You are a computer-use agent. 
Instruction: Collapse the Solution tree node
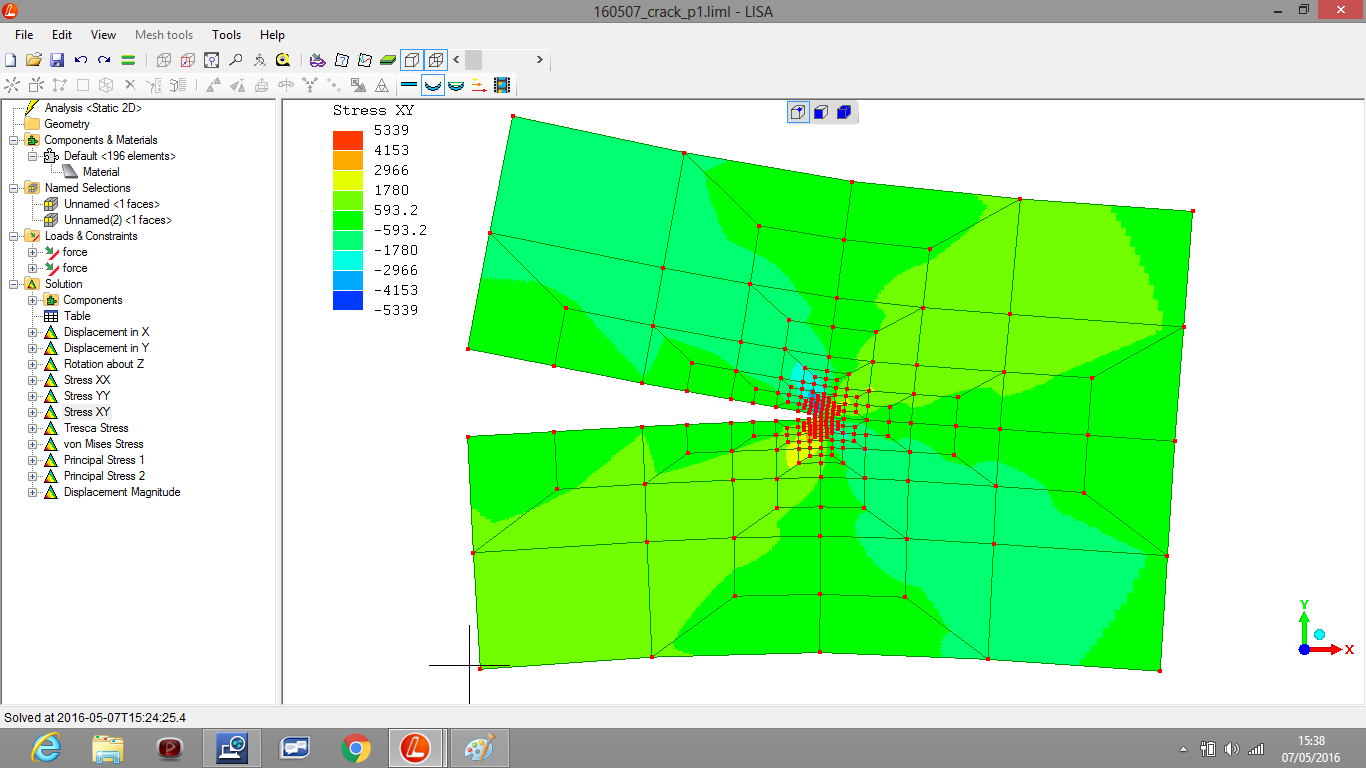14,284
